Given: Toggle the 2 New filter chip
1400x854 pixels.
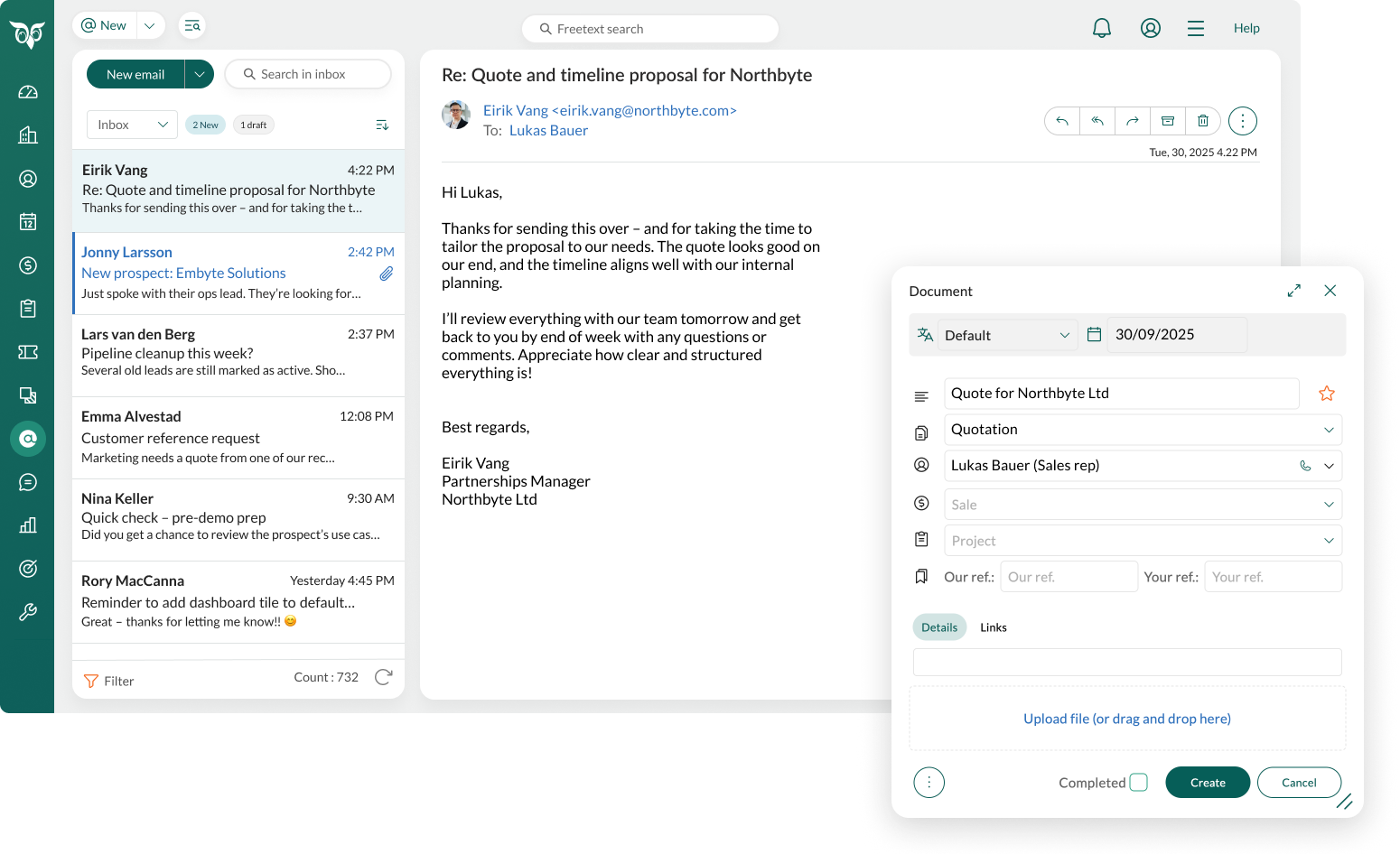Looking at the screenshot, I should tap(205, 125).
